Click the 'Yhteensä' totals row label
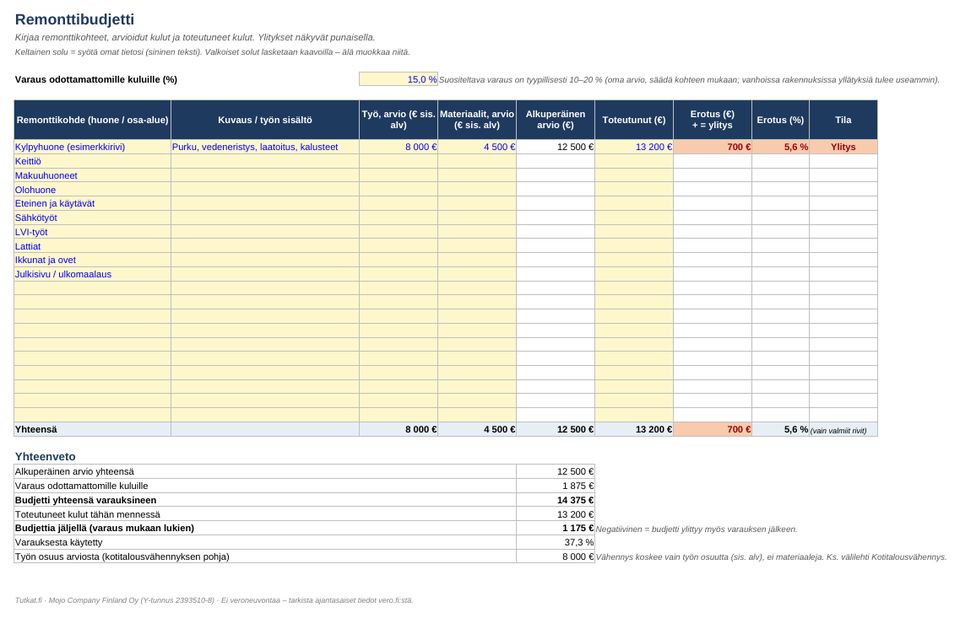Screen dimensions: 960x618 coord(92,429)
